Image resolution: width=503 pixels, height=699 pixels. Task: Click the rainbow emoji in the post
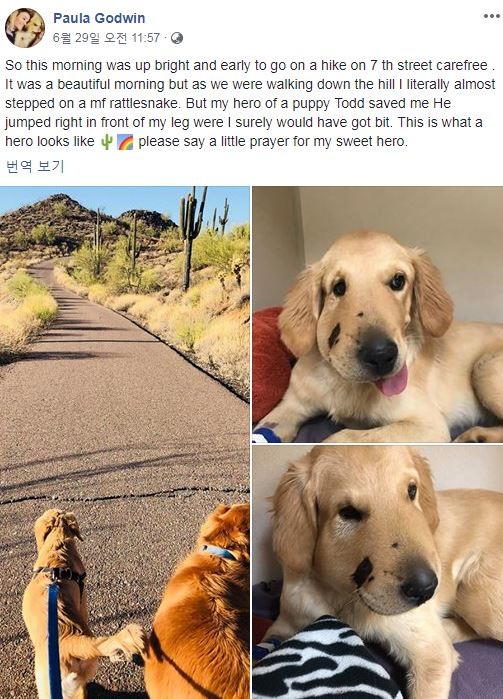pos(125,142)
